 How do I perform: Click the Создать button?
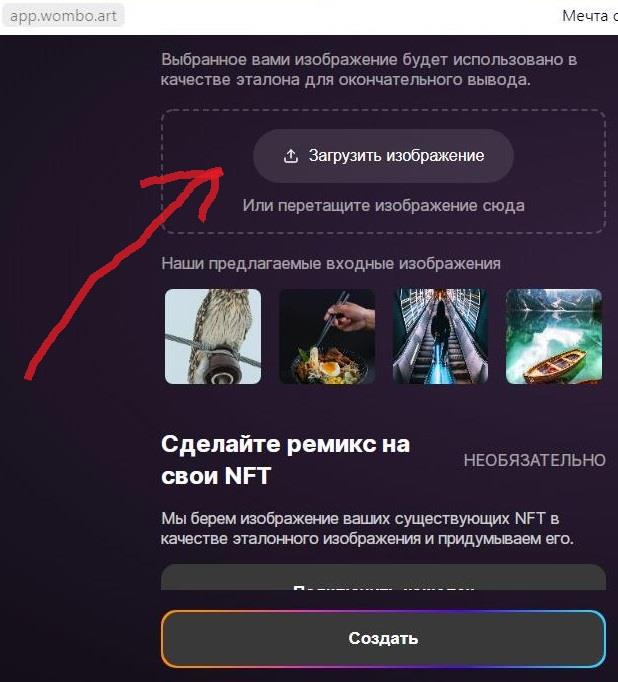click(383, 639)
